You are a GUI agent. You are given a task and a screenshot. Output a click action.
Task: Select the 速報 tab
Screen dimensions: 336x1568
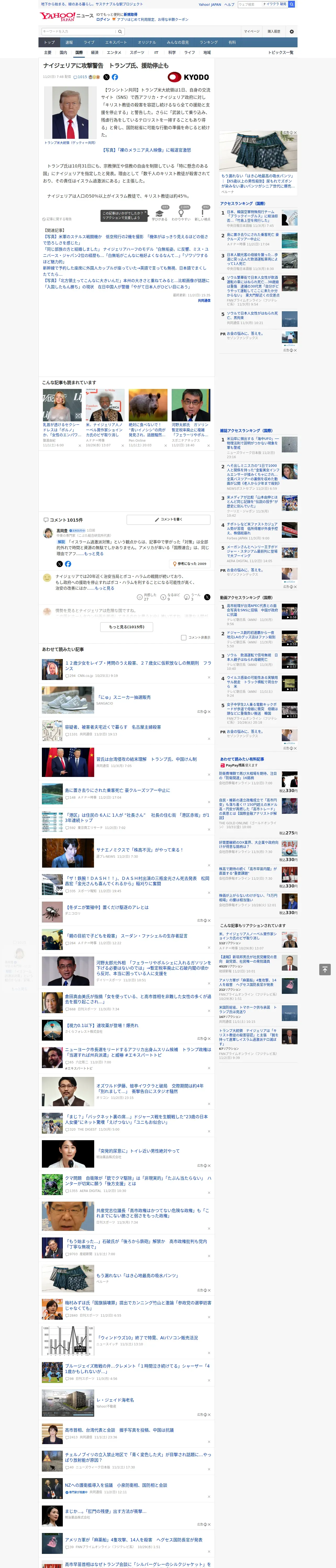69,43
